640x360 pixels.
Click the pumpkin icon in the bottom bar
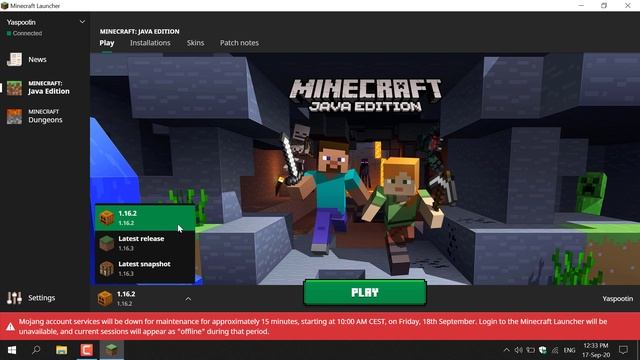click(105, 299)
